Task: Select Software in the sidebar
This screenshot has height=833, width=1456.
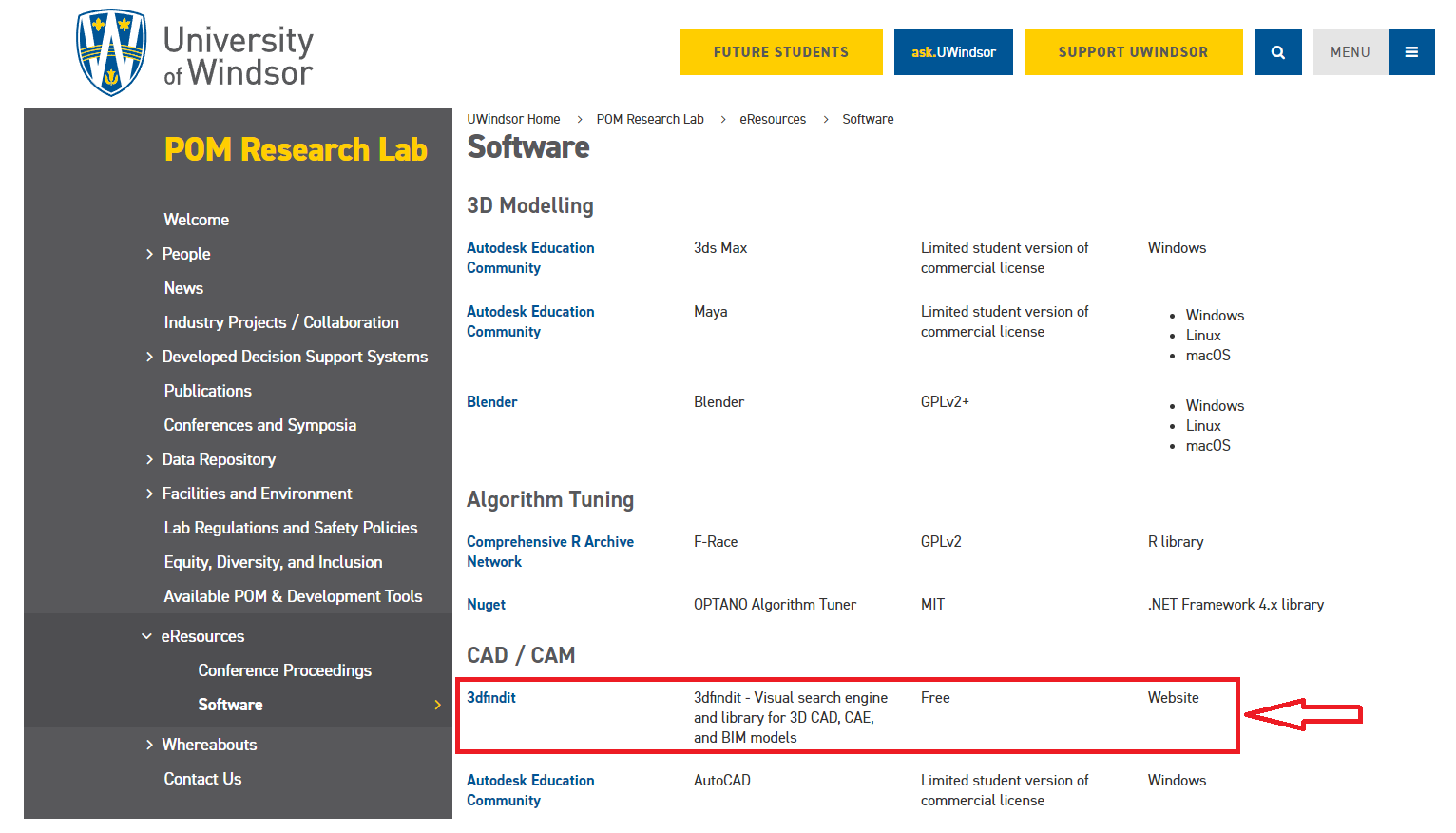Action: click(x=230, y=705)
